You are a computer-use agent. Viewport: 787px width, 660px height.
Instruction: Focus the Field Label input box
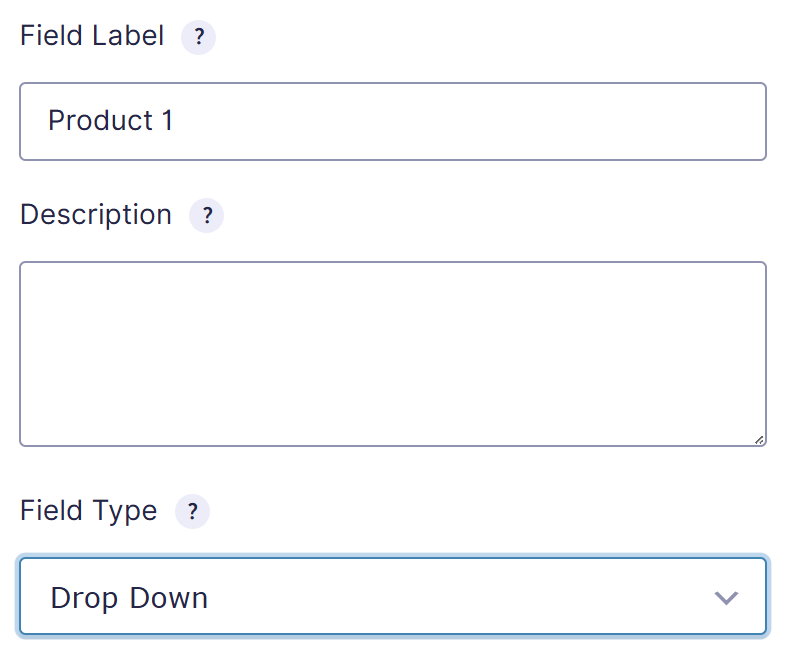pyautogui.click(x=393, y=121)
